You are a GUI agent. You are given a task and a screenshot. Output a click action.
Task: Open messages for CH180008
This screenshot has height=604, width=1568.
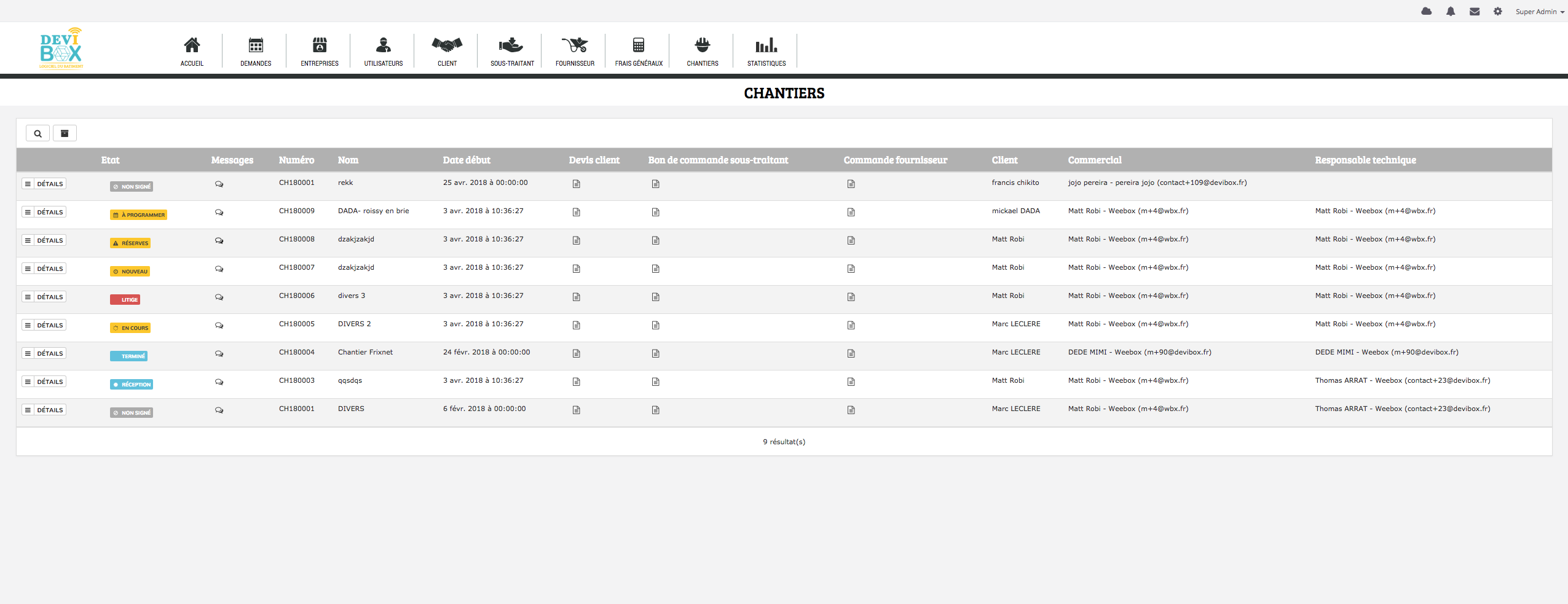pyautogui.click(x=219, y=240)
